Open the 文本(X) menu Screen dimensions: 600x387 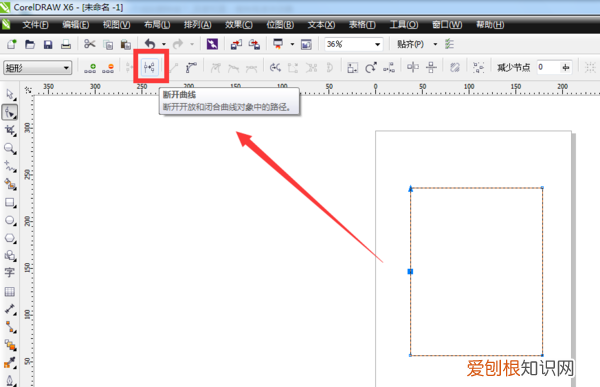tap(321, 25)
